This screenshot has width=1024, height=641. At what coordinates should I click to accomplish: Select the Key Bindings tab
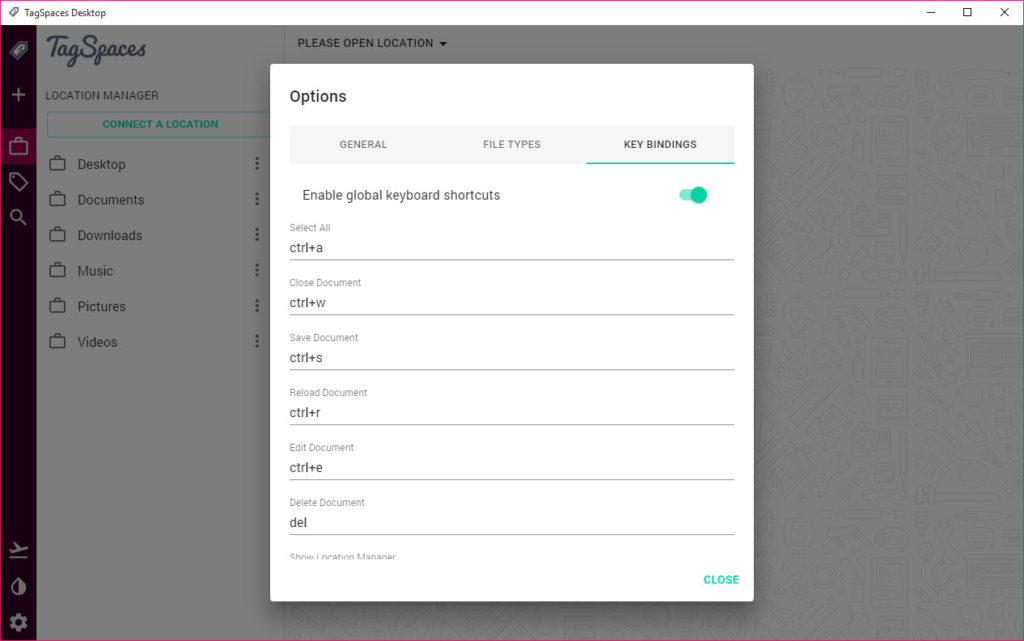click(x=660, y=144)
